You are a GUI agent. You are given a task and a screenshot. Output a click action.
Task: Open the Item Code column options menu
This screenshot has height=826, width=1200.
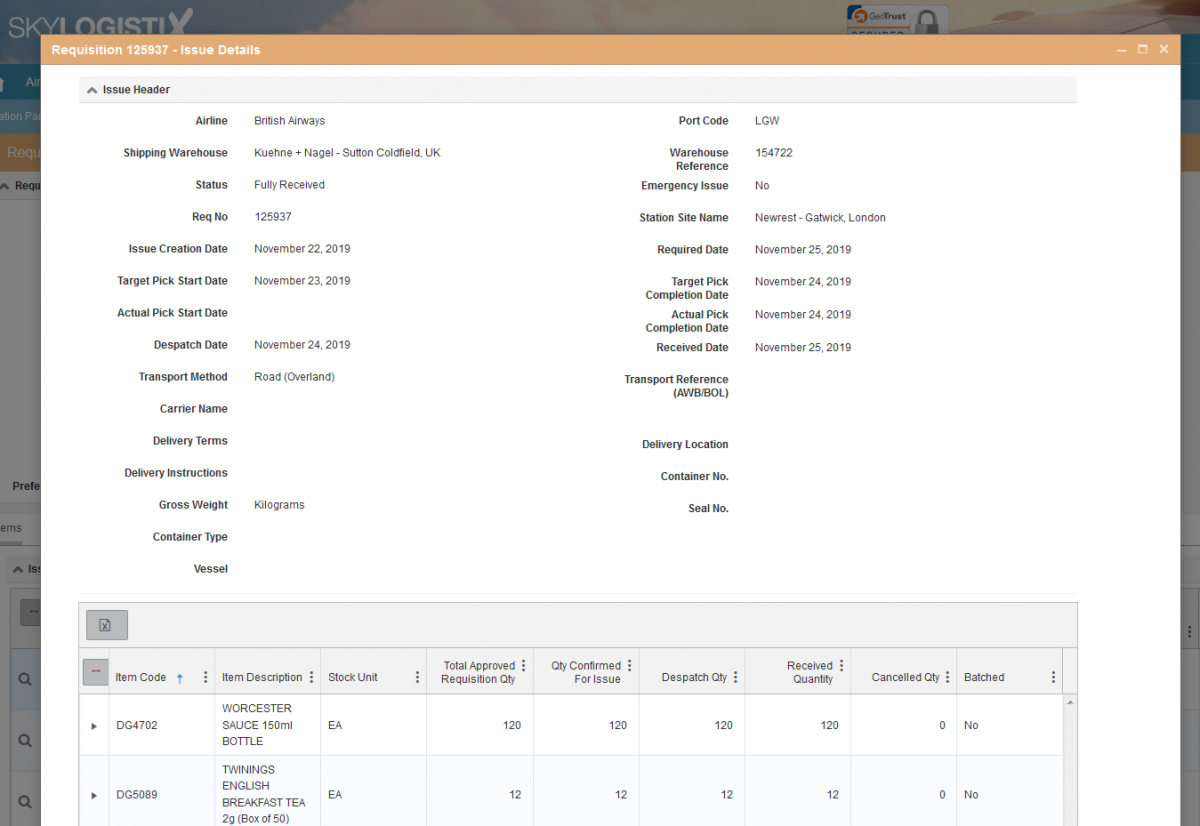204,676
